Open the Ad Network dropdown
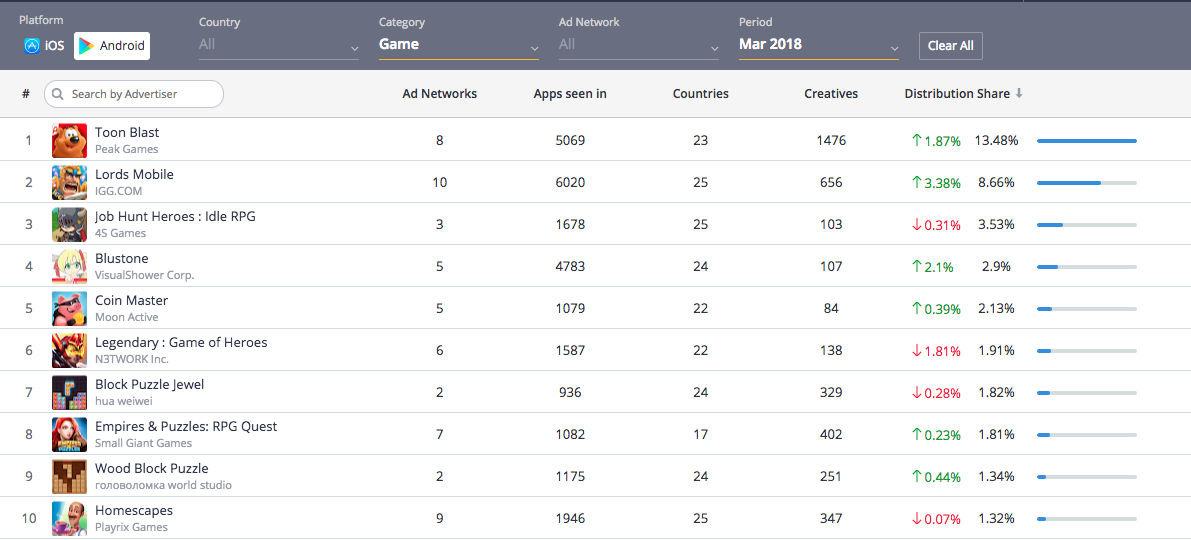Viewport: 1191px width, 540px height. pos(639,46)
